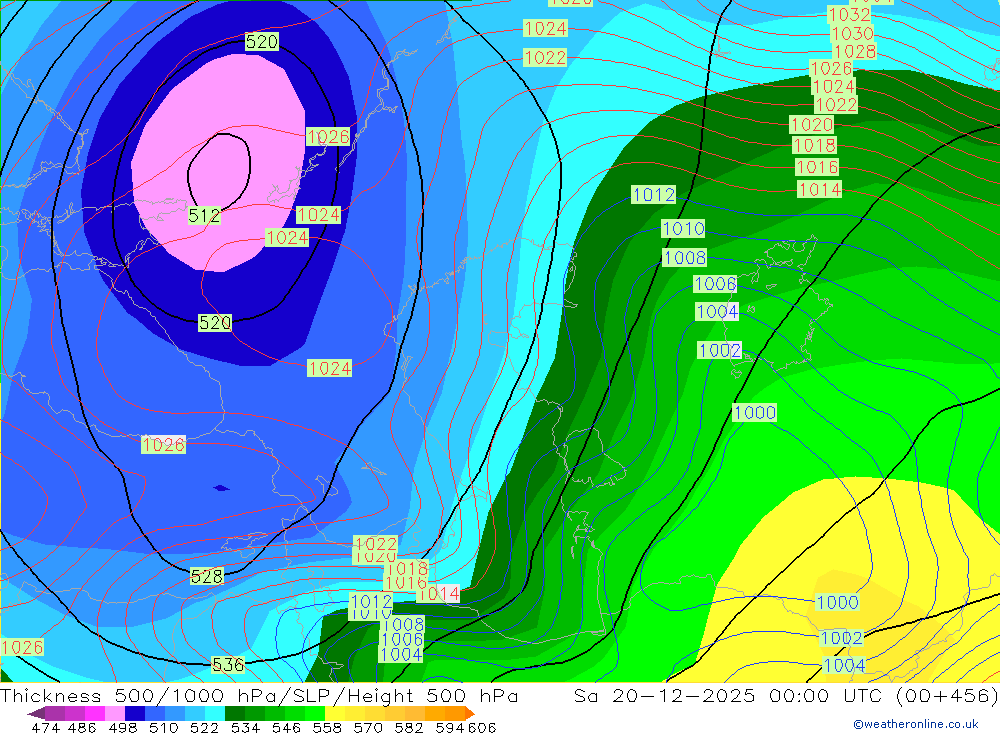Click the red 1030 pressure label
Viewport: 1000px width, 733px height.
click(853, 33)
